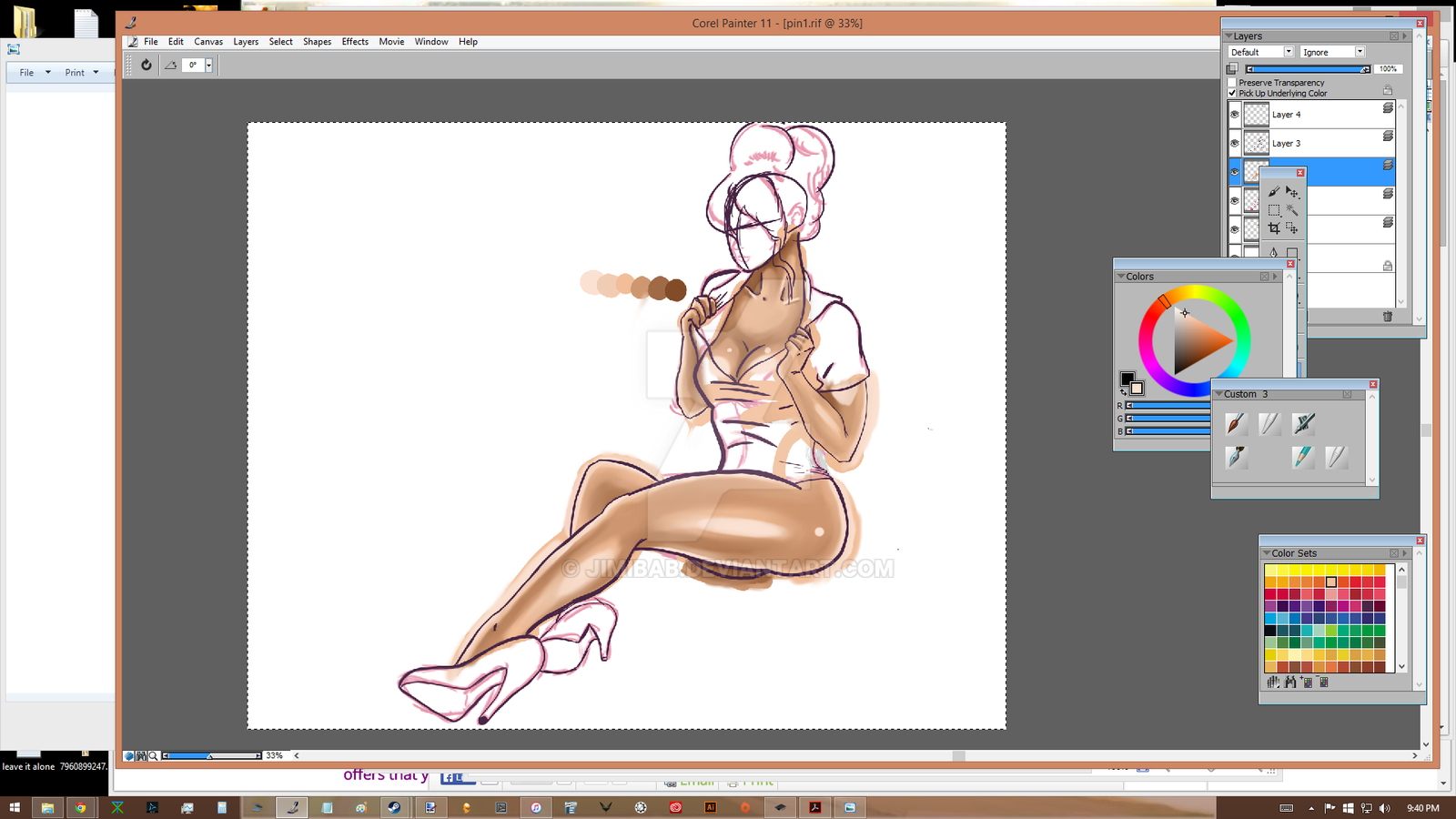Open the Canvas menu
Viewport: 1456px width, 819px height.
(x=208, y=42)
